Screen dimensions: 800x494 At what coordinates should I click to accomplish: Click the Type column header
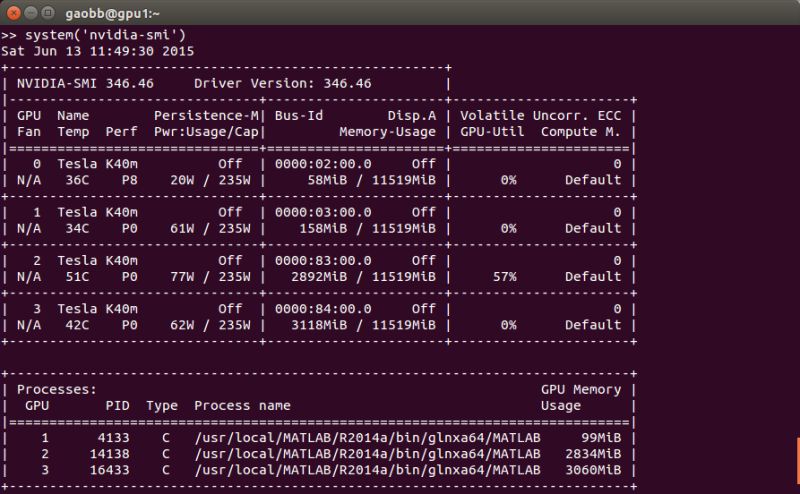click(162, 406)
